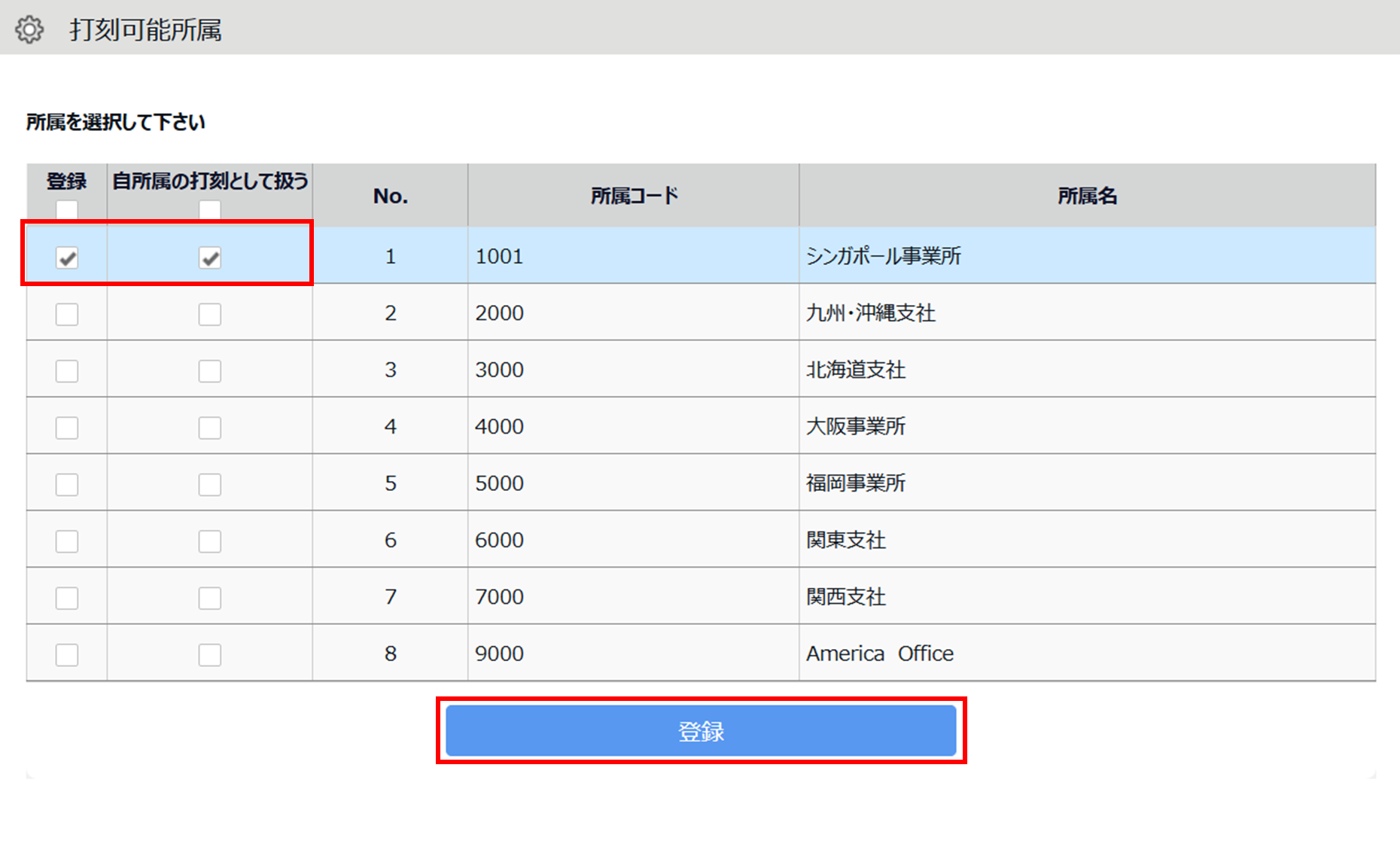Image resolution: width=1400 pixels, height=847 pixels.
Task: Select the 大阪事業所 name cell
Action: click(1088, 426)
